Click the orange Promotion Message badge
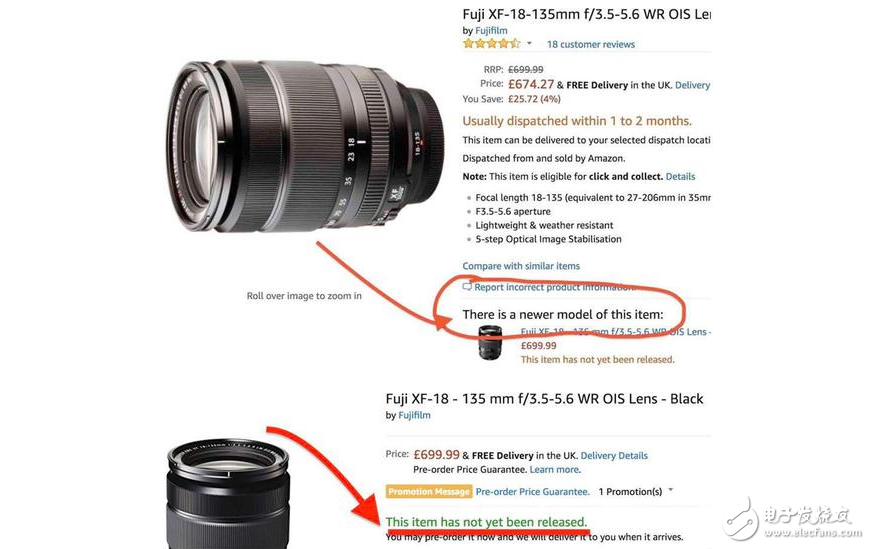 point(429,492)
